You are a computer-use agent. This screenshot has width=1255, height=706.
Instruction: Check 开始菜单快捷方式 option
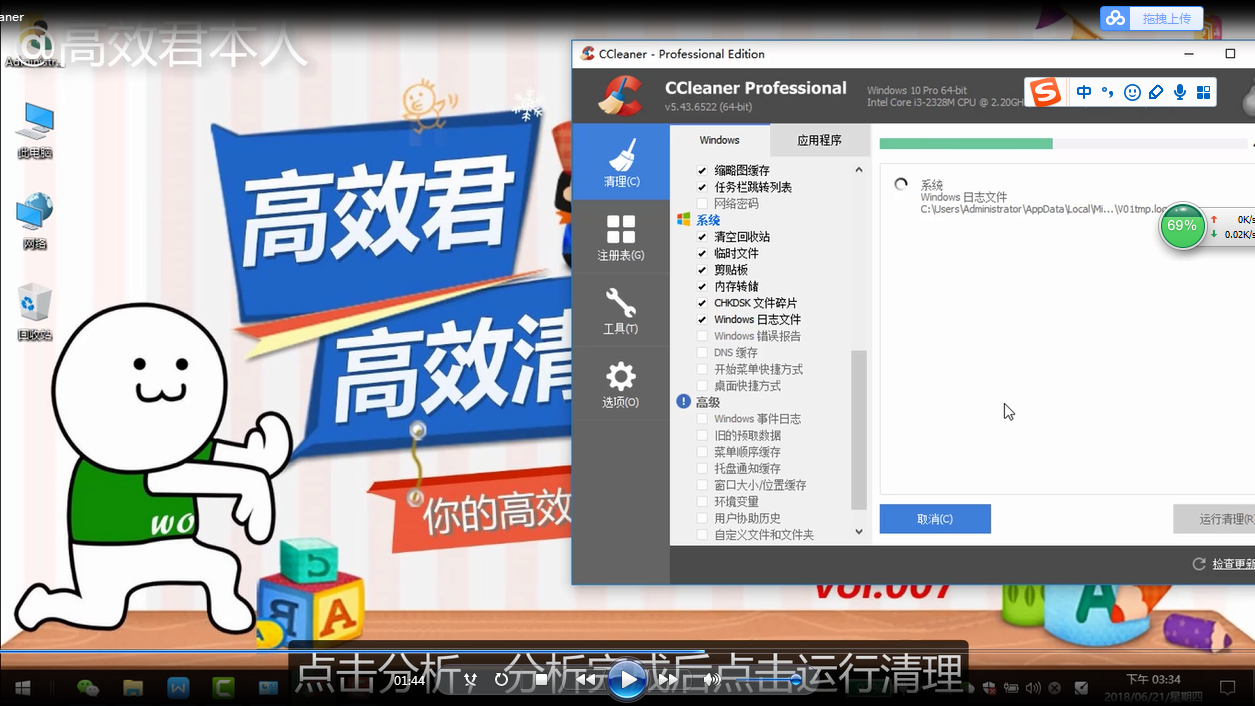[x=702, y=369]
